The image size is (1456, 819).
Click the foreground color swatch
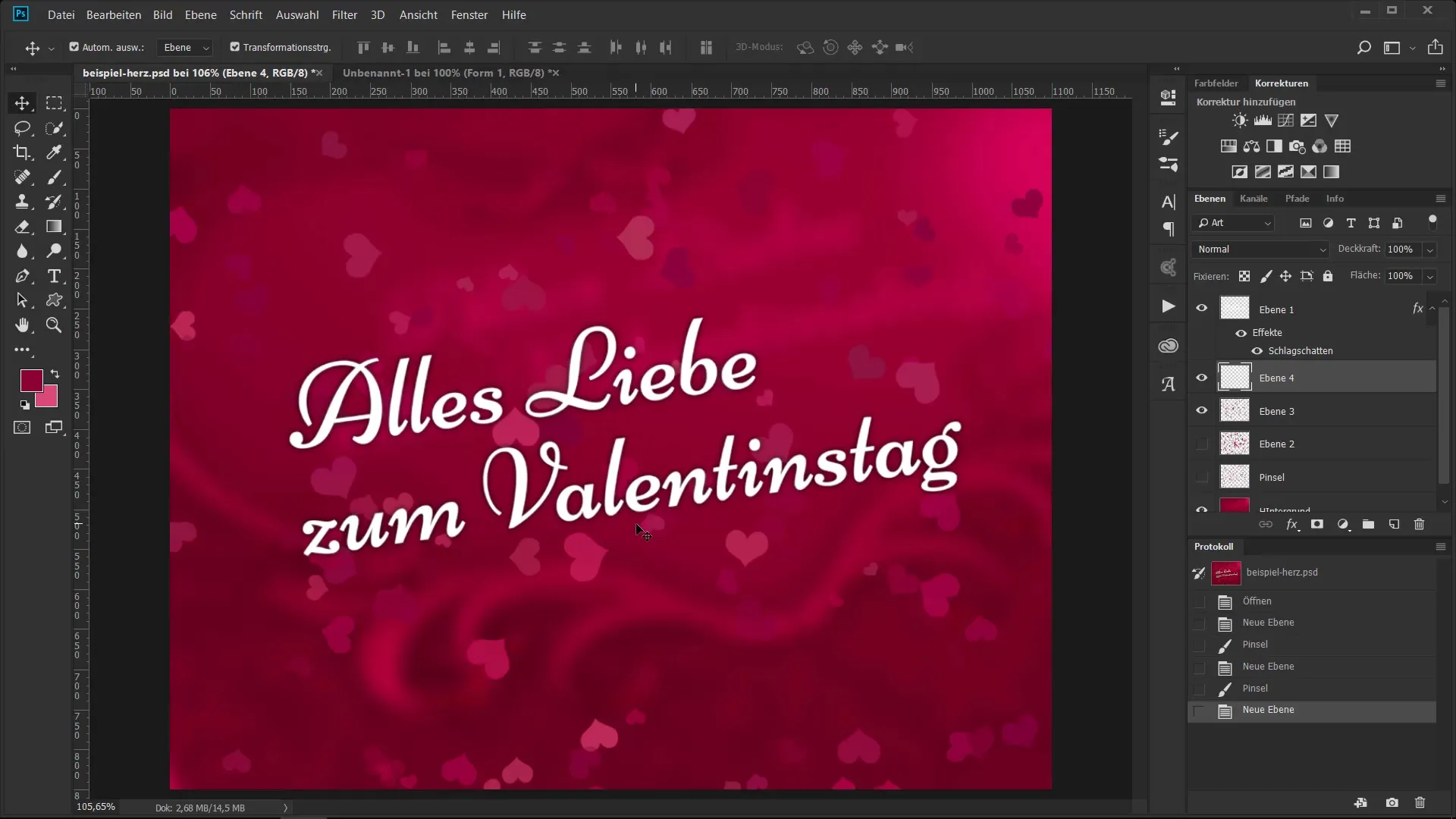[31, 379]
